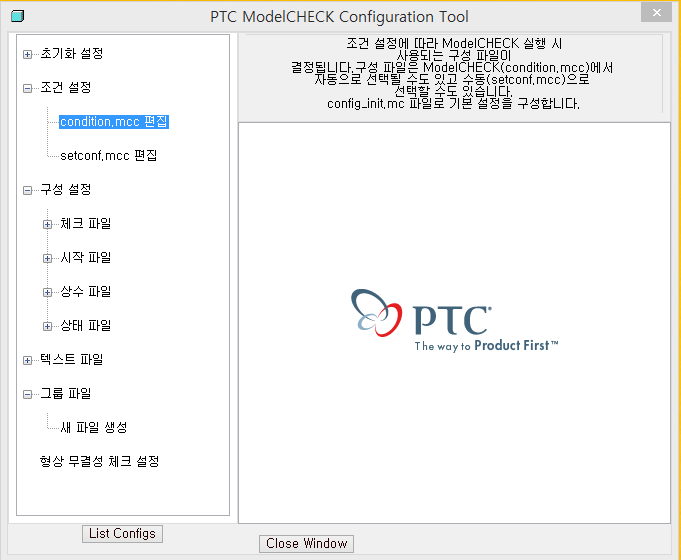This screenshot has width=681, height=560.
Task: Click the Close Window button
Action: click(x=307, y=543)
